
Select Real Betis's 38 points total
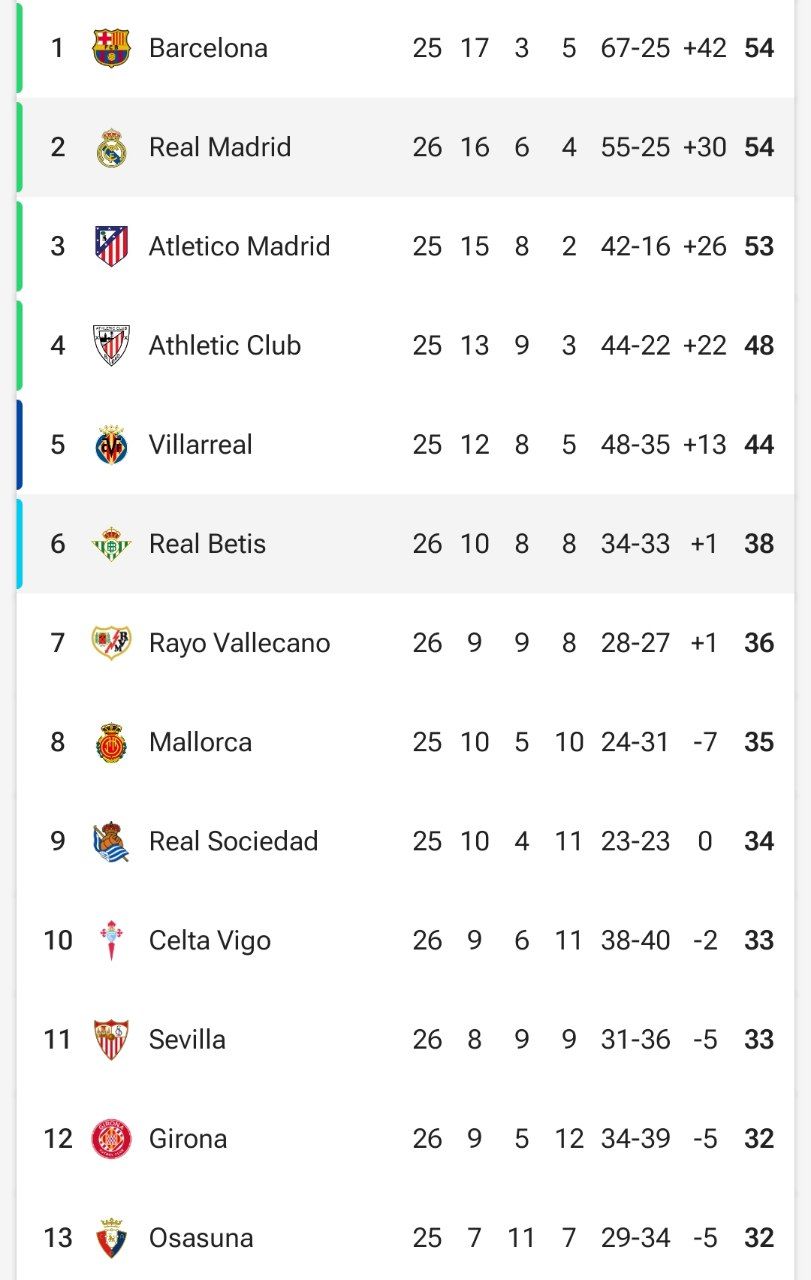[x=759, y=543]
